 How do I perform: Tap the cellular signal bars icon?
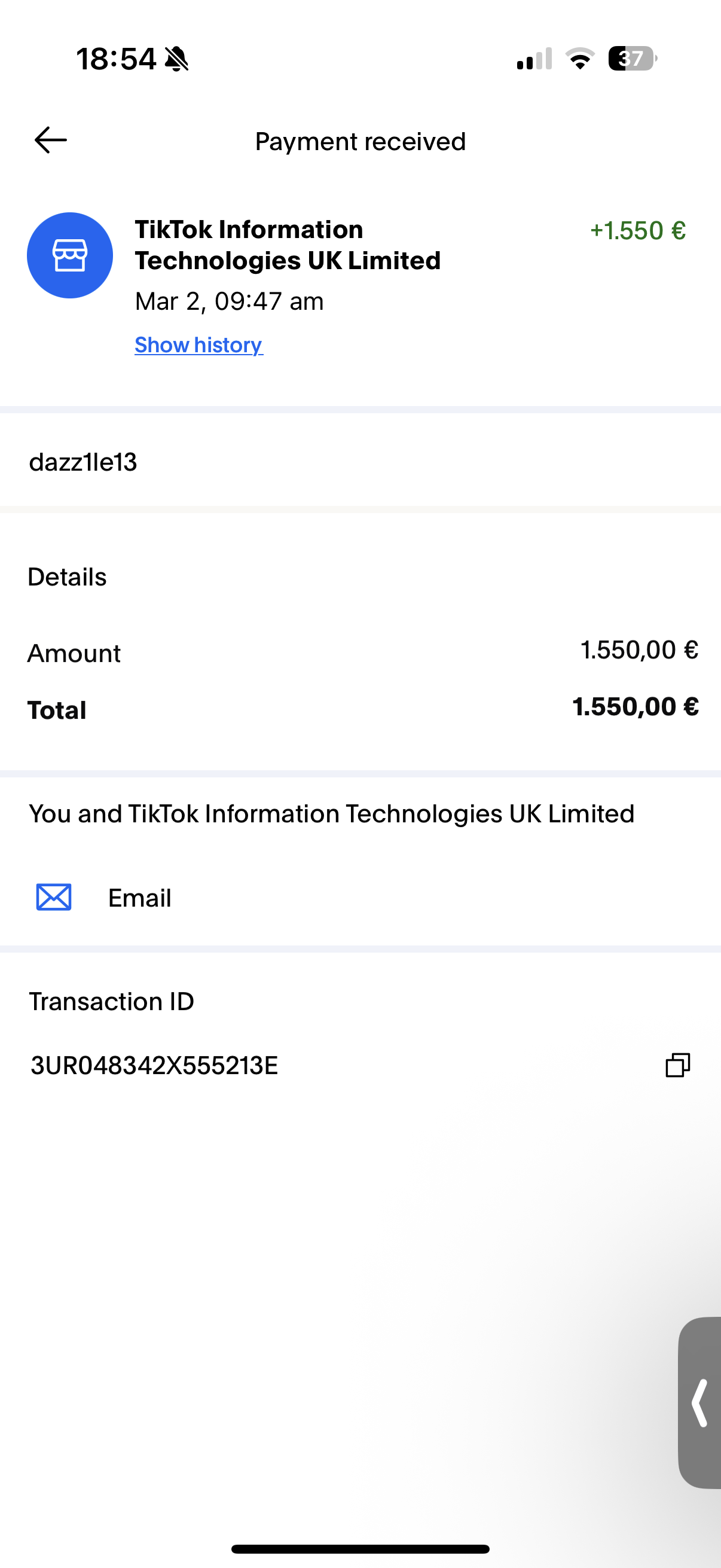click(534, 59)
